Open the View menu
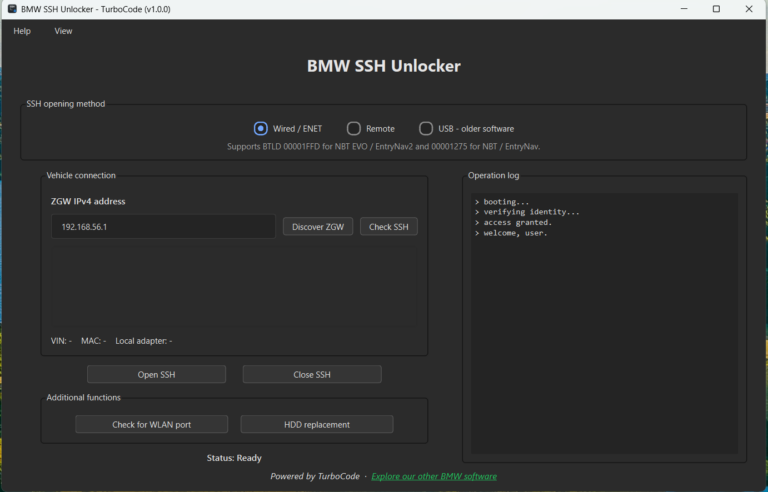The height and width of the screenshot is (492, 768). click(x=63, y=31)
